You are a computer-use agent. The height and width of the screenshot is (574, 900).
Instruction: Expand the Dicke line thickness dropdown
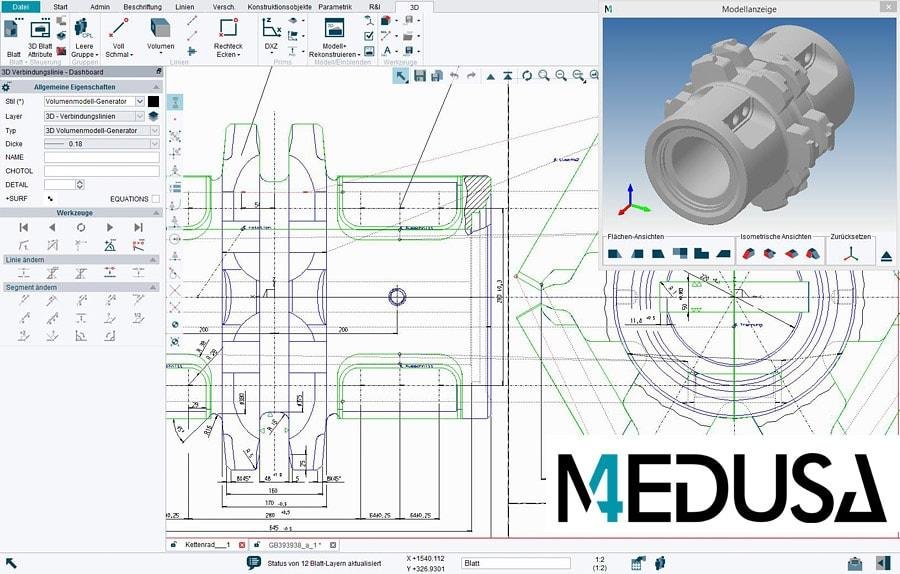(x=153, y=144)
